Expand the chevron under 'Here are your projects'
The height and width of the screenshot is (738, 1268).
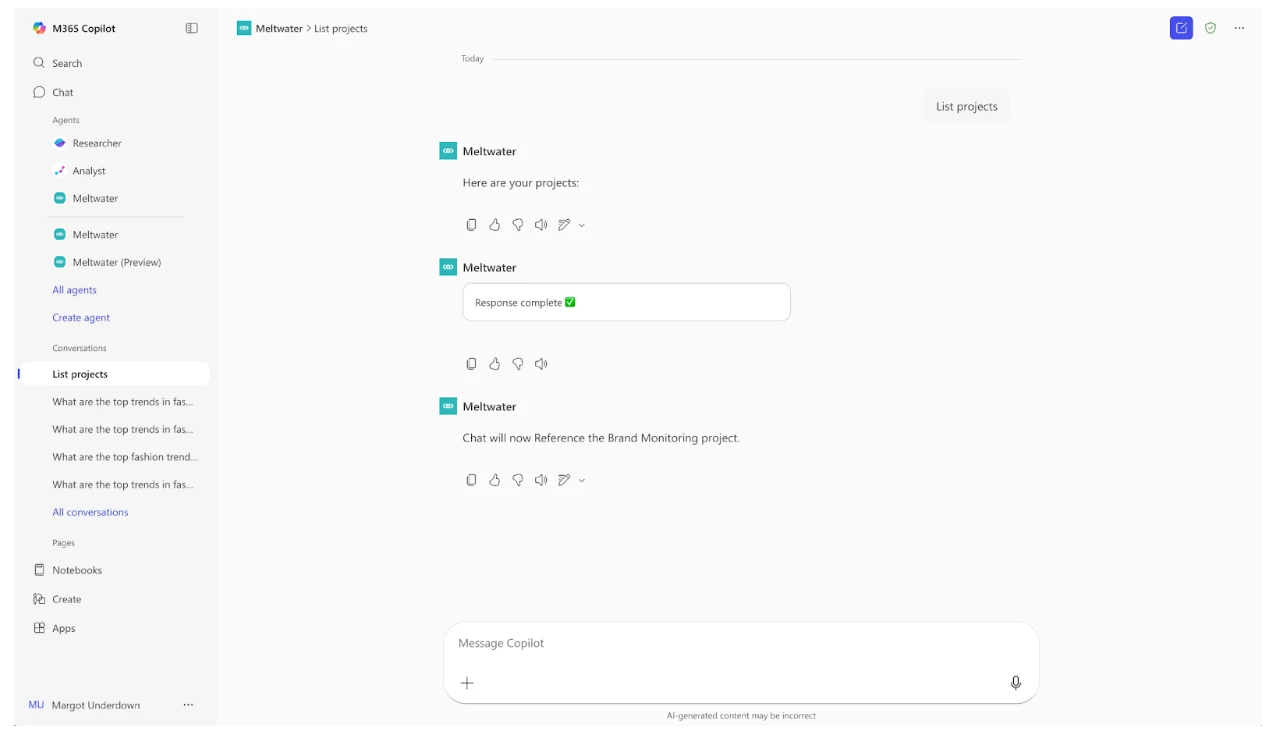(582, 225)
